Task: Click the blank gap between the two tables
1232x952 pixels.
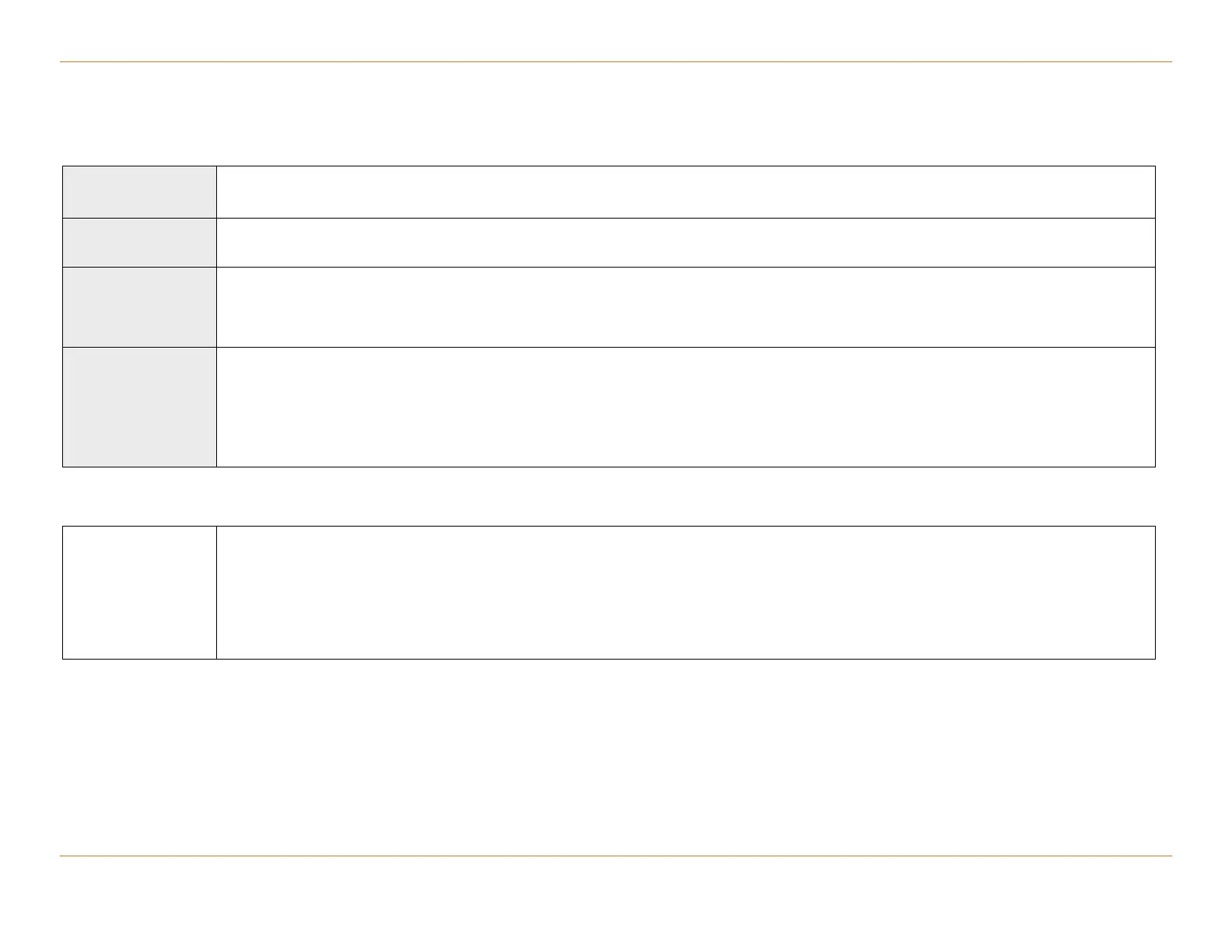Action: click(616, 496)
